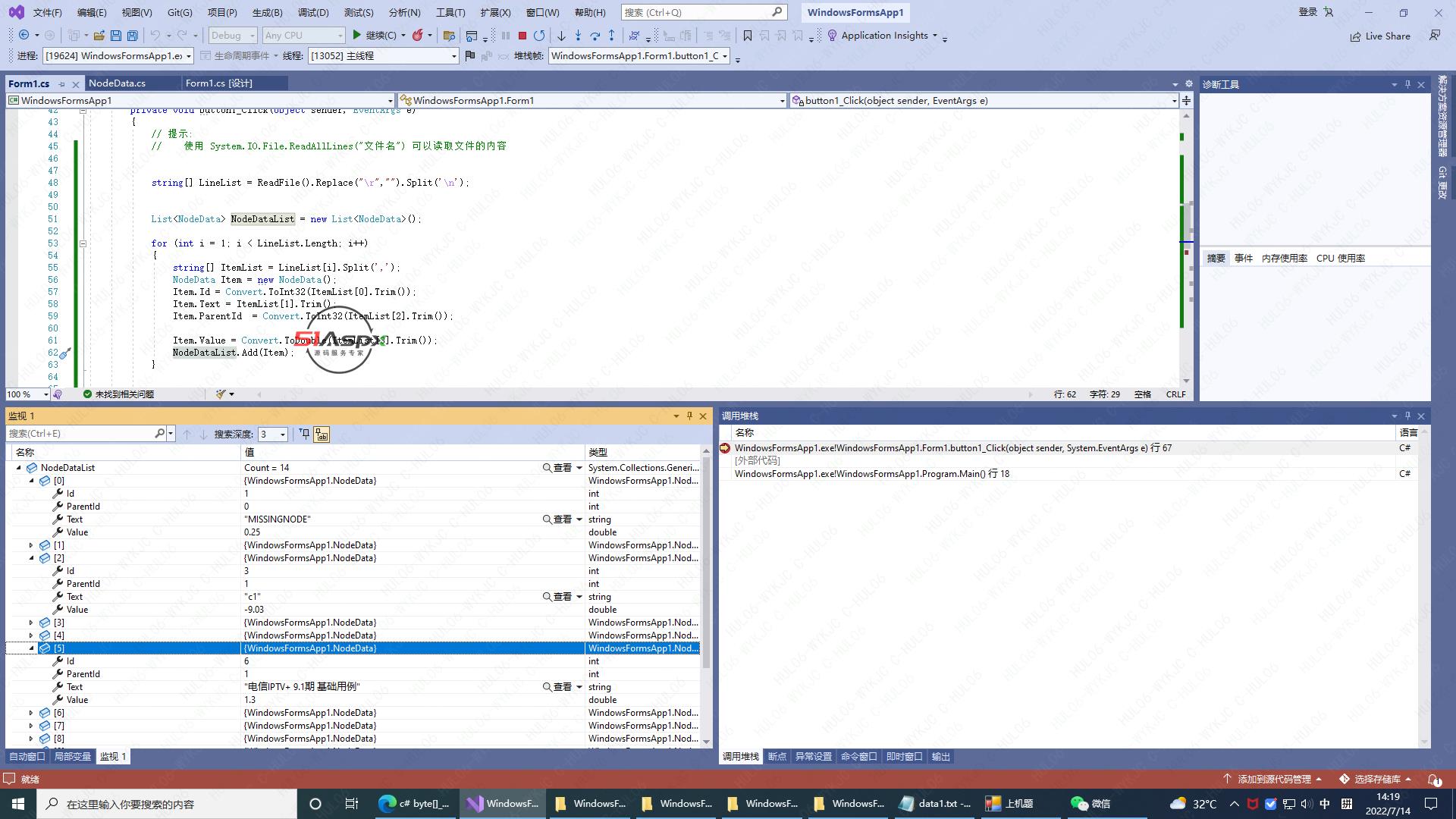Collapse the for loop code block

[x=83, y=243]
